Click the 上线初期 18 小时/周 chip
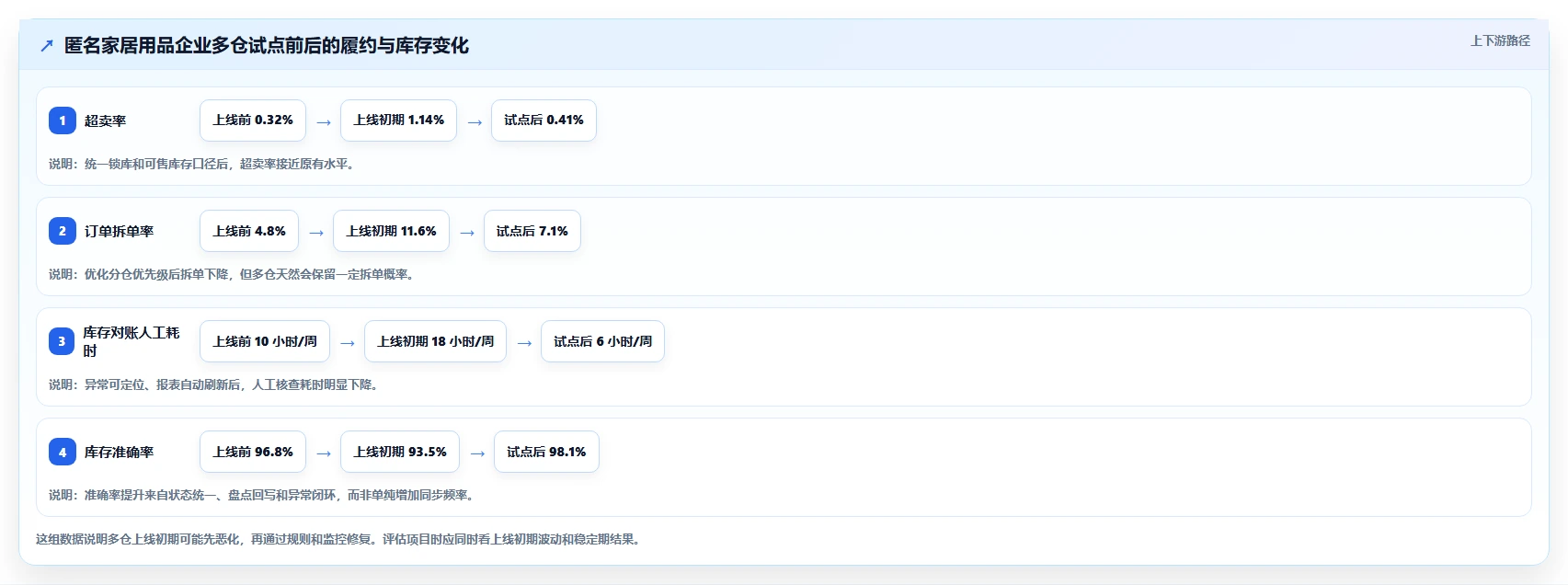This screenshot has width=1568, height=585. click(435, 341)
